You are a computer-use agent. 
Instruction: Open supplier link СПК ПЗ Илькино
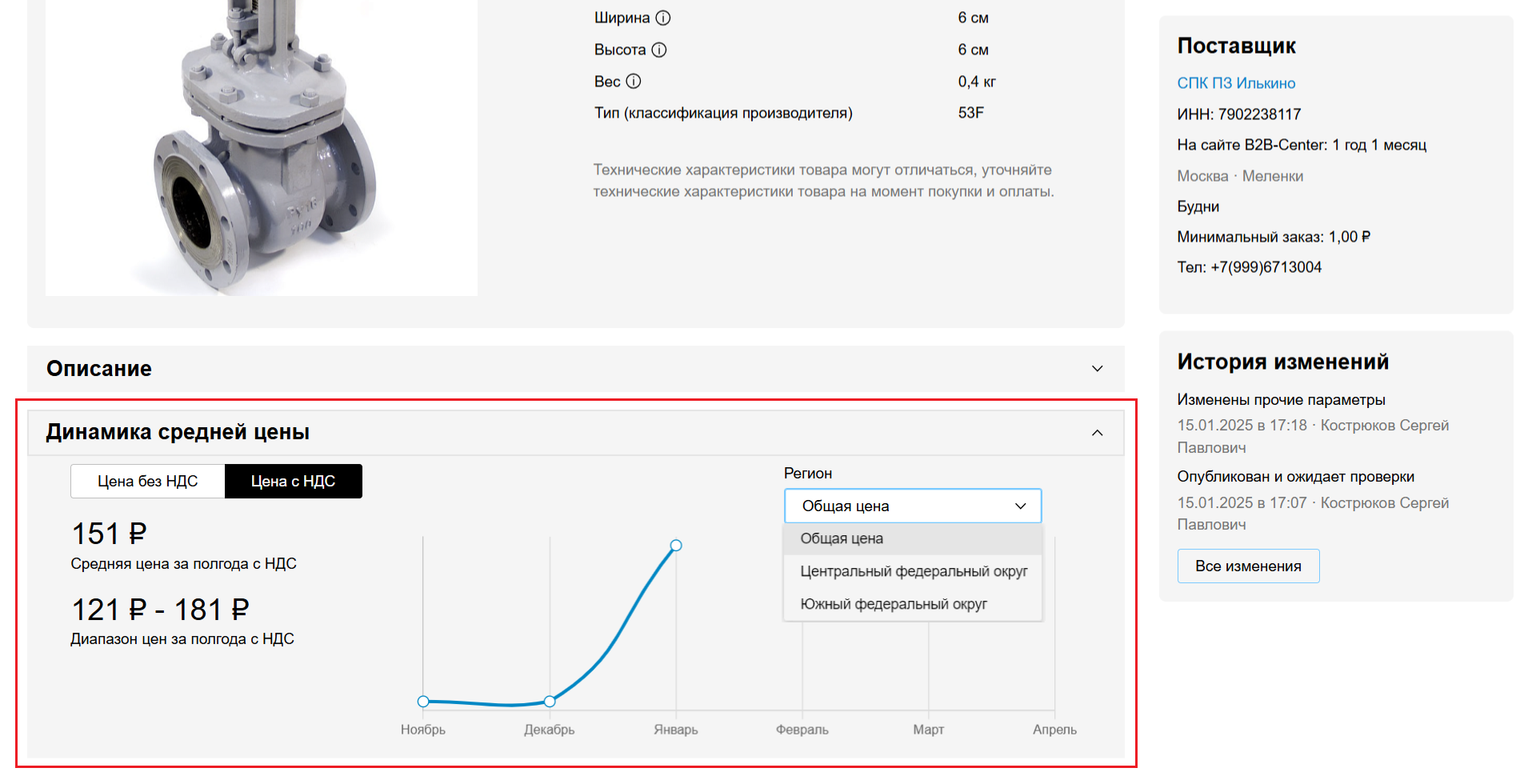click(1236, 83)
